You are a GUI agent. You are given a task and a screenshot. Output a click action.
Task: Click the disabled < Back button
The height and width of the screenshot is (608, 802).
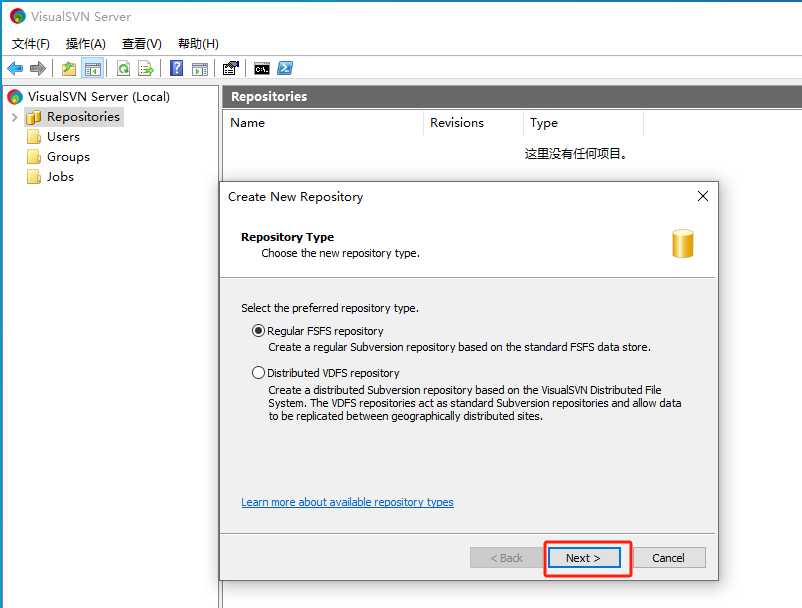tap(506, 558)
